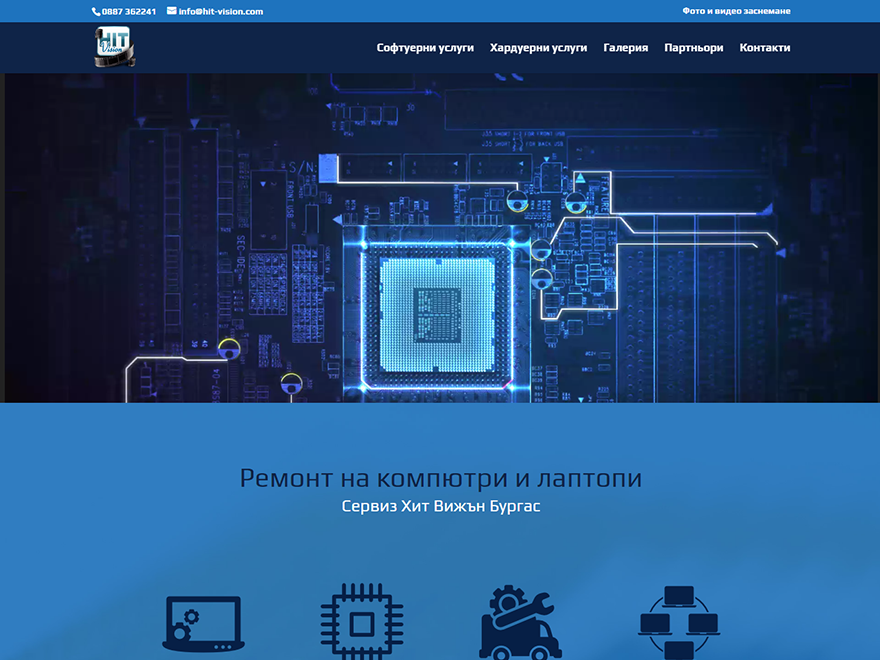
Task: Open the Партньори menu item
Action: pos(694,48)
